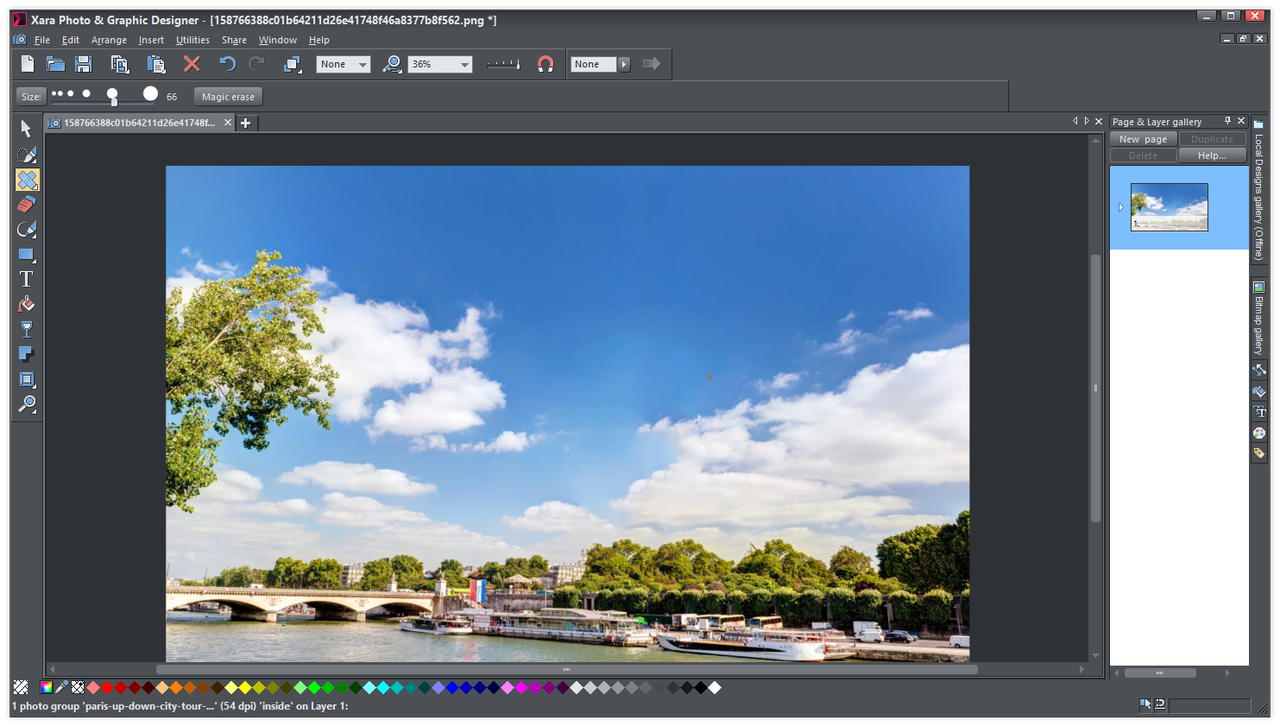Click the New page button
The height and width of the screenshot is (727, 1280).
pyautogui.click(x=1143, y=139)
